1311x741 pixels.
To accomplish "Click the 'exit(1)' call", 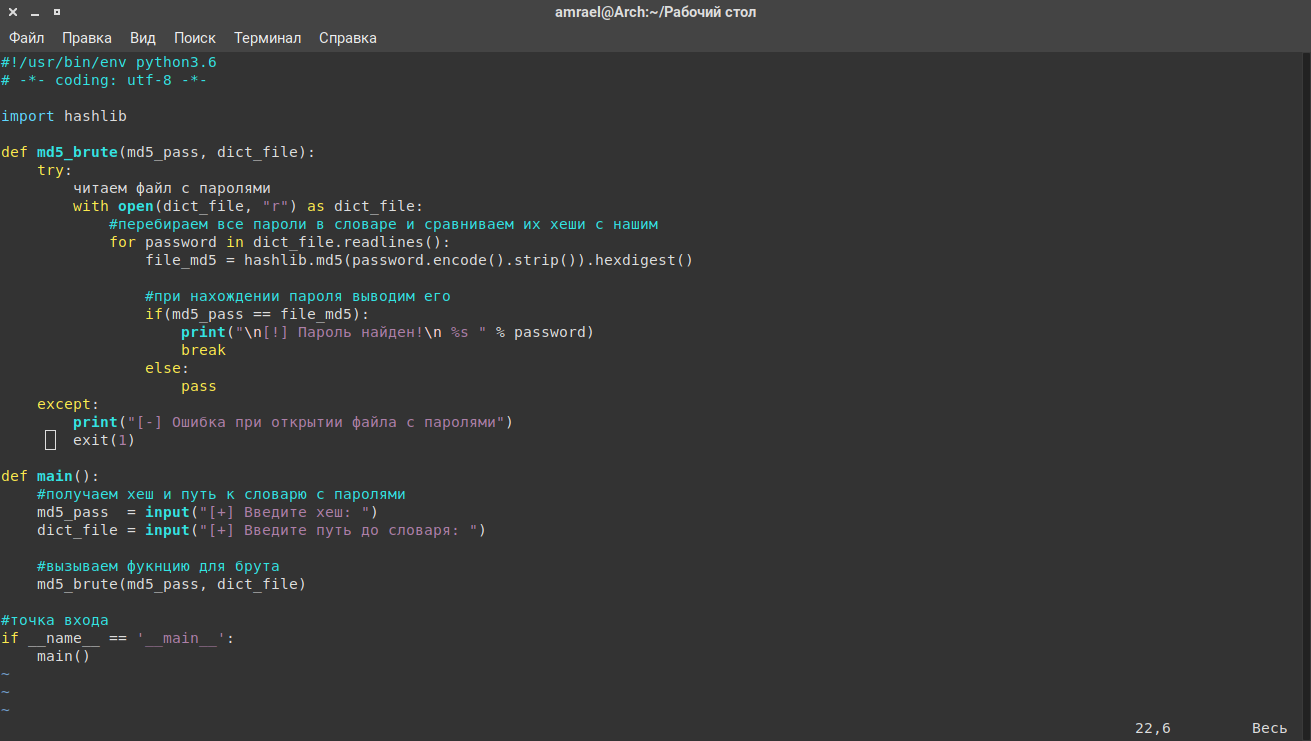I will click(x=104, y=440).
